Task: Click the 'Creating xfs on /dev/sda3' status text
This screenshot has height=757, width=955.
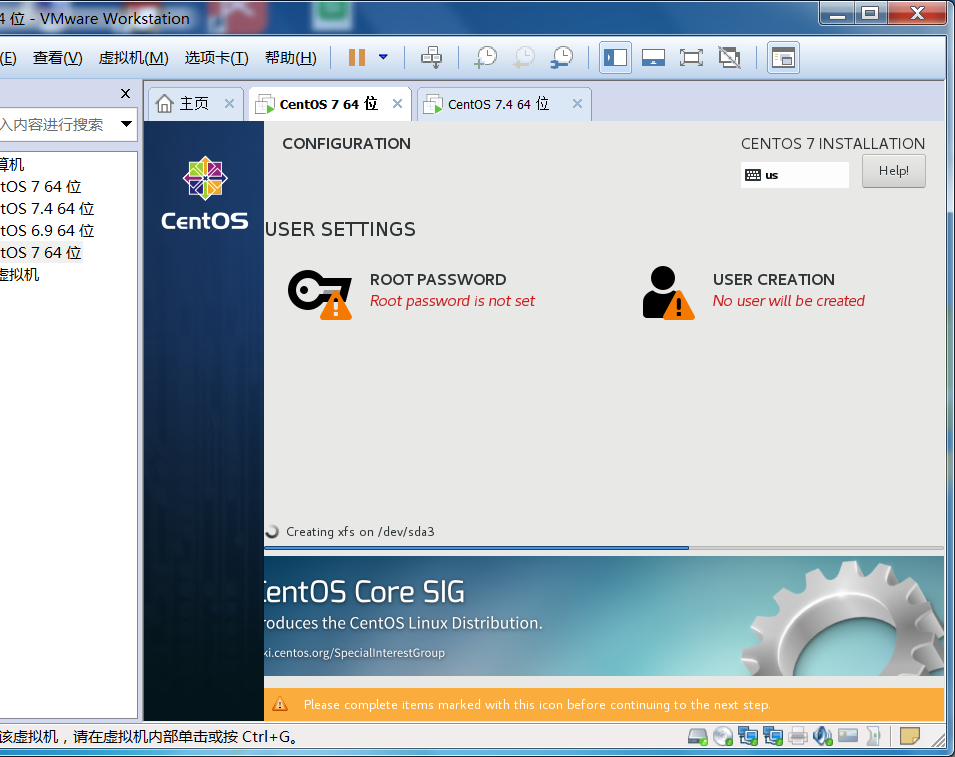Action: coord(360,532)
